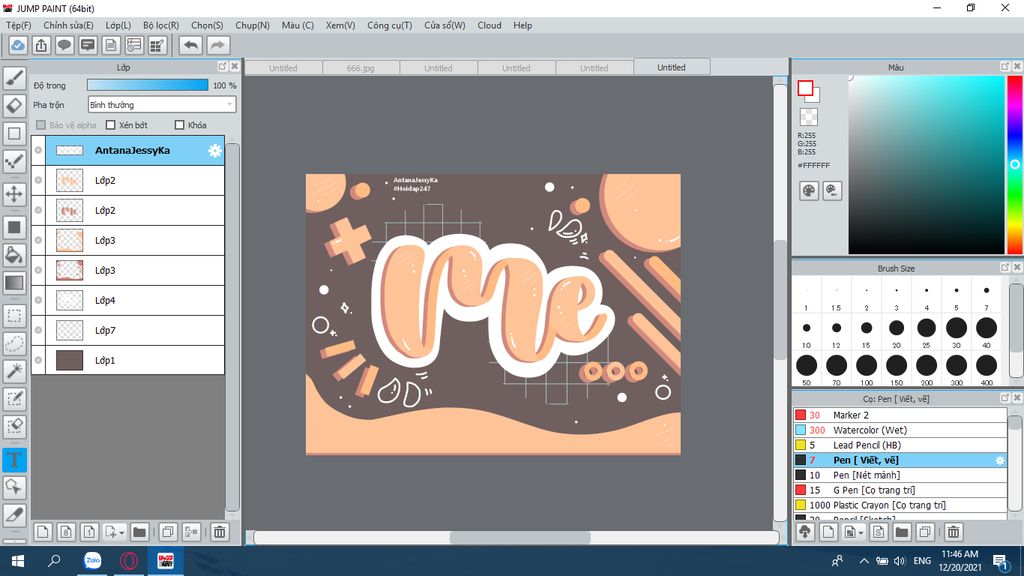Expand the add brush dropdown in Cọ panel

tap(861, 533)
